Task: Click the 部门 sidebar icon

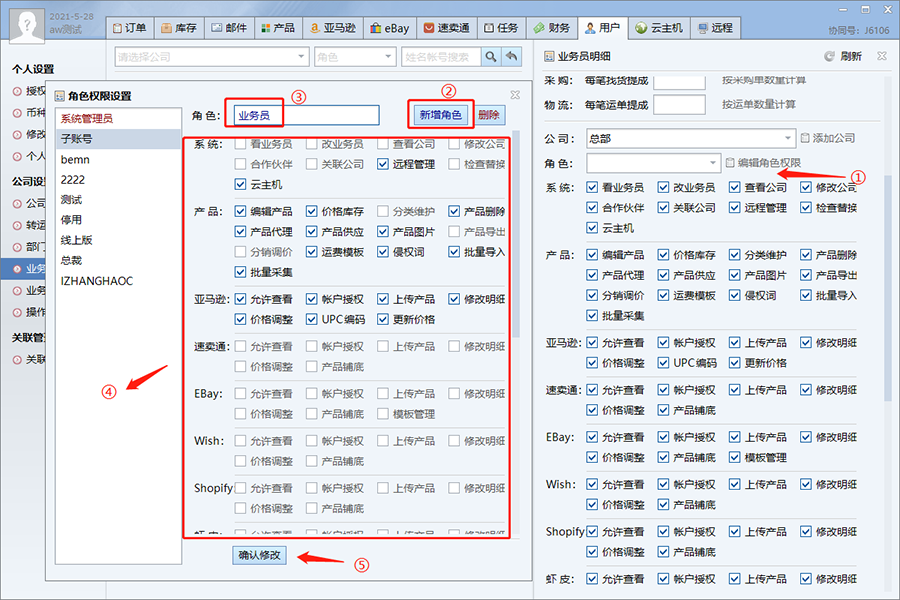Action: tap(17, 247)
